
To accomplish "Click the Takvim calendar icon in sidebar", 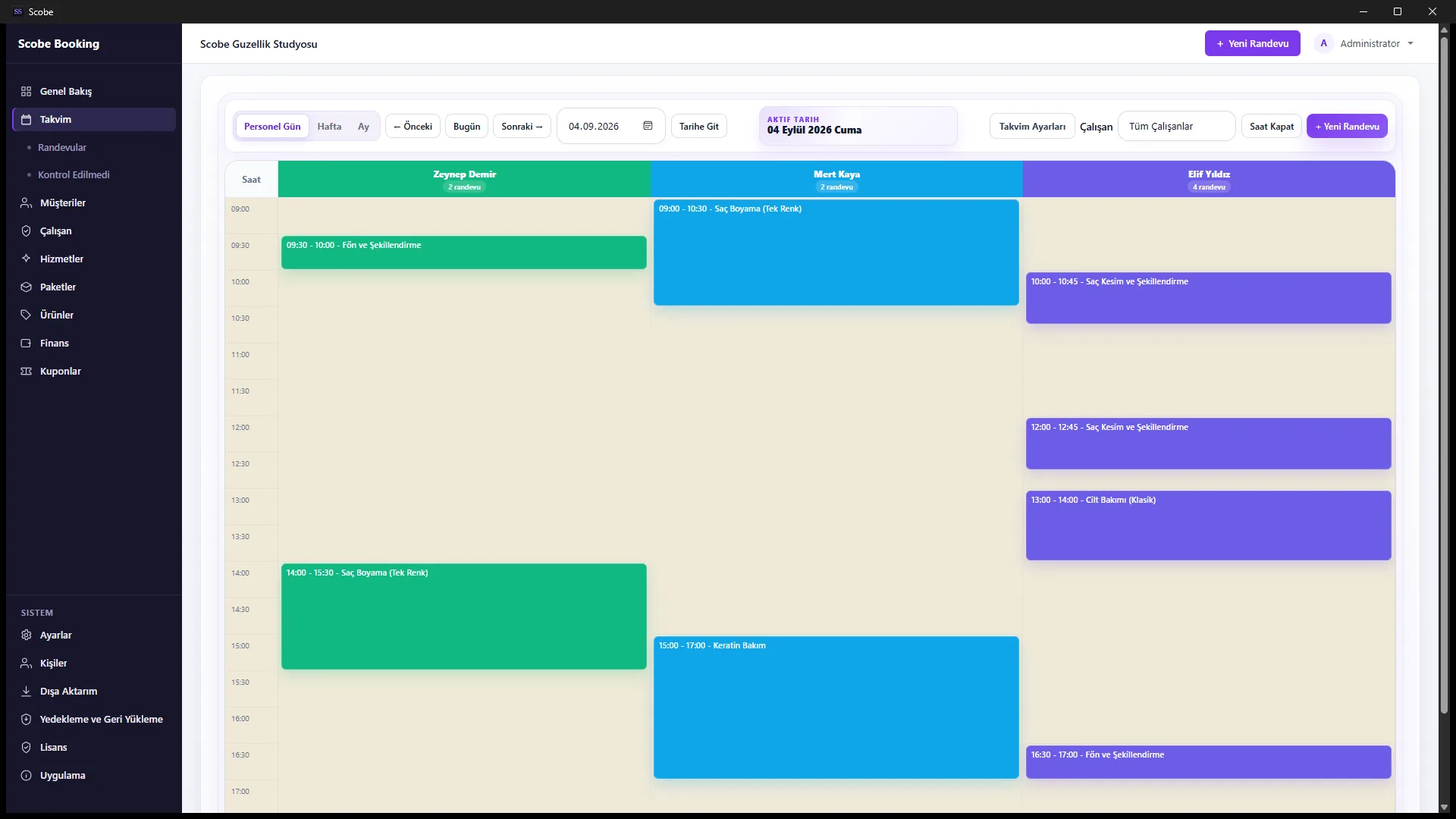I will [26, 119].
